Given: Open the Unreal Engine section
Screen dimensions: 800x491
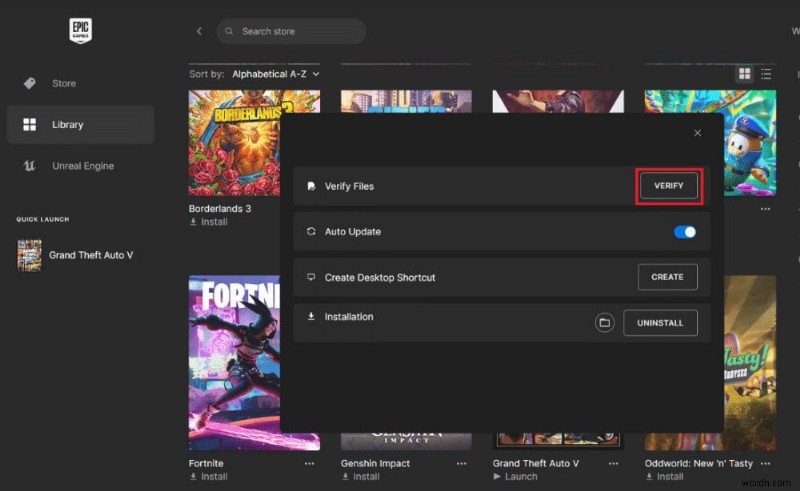Looking at the screenshot, I should [x=81, y=166].
